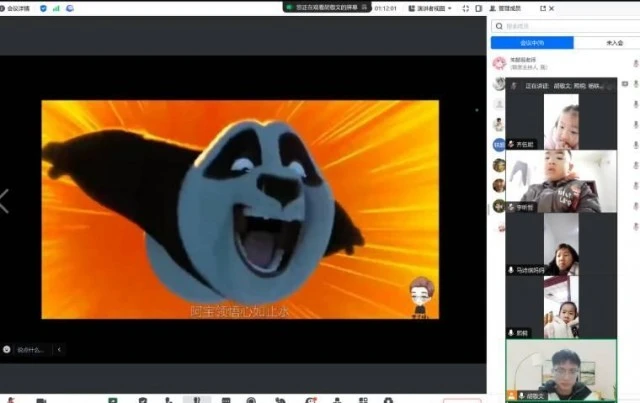Show previous page with the left chevron

5,201
